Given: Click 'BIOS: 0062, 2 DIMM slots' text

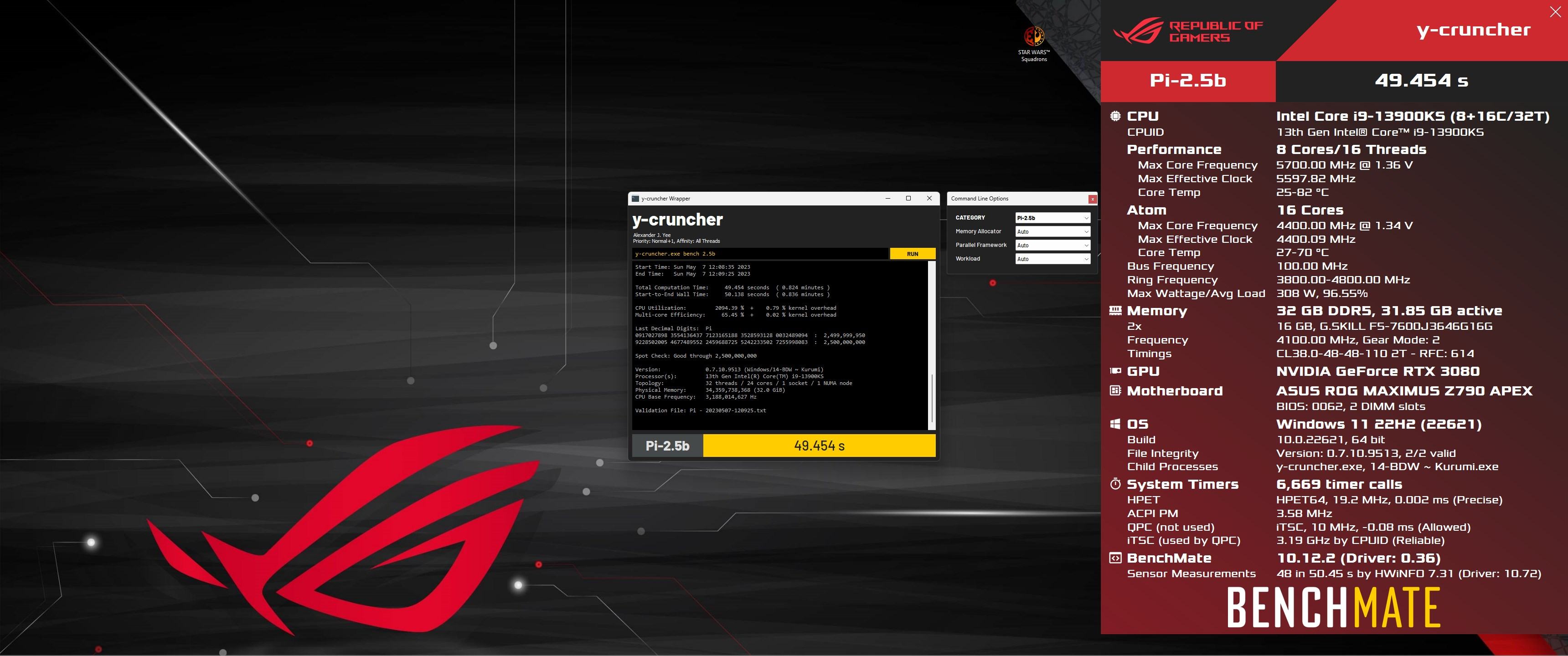Looking at the screenshot, I should [x=1351, y=406].
